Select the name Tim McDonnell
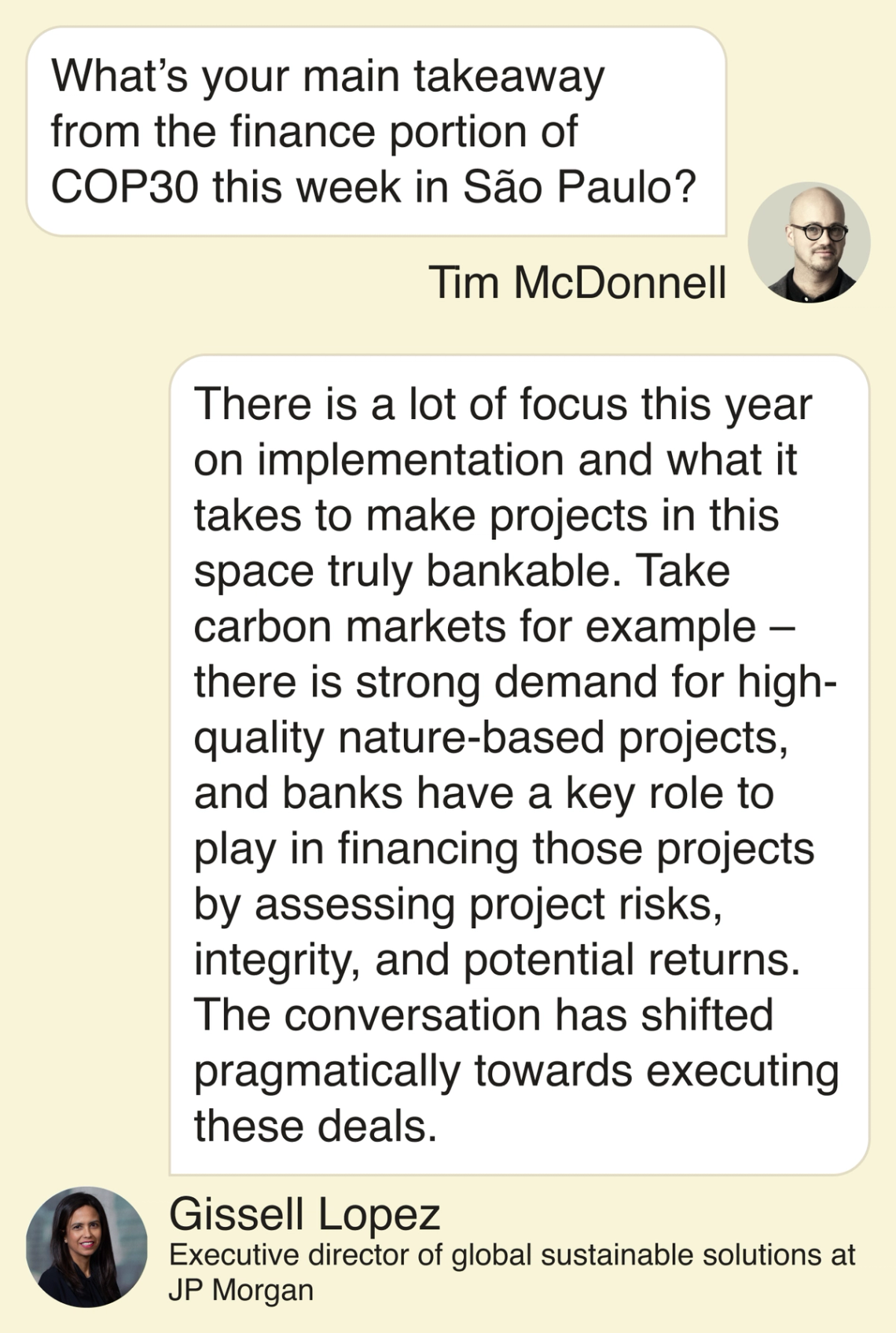896x1333 pixels. (577, 282)
